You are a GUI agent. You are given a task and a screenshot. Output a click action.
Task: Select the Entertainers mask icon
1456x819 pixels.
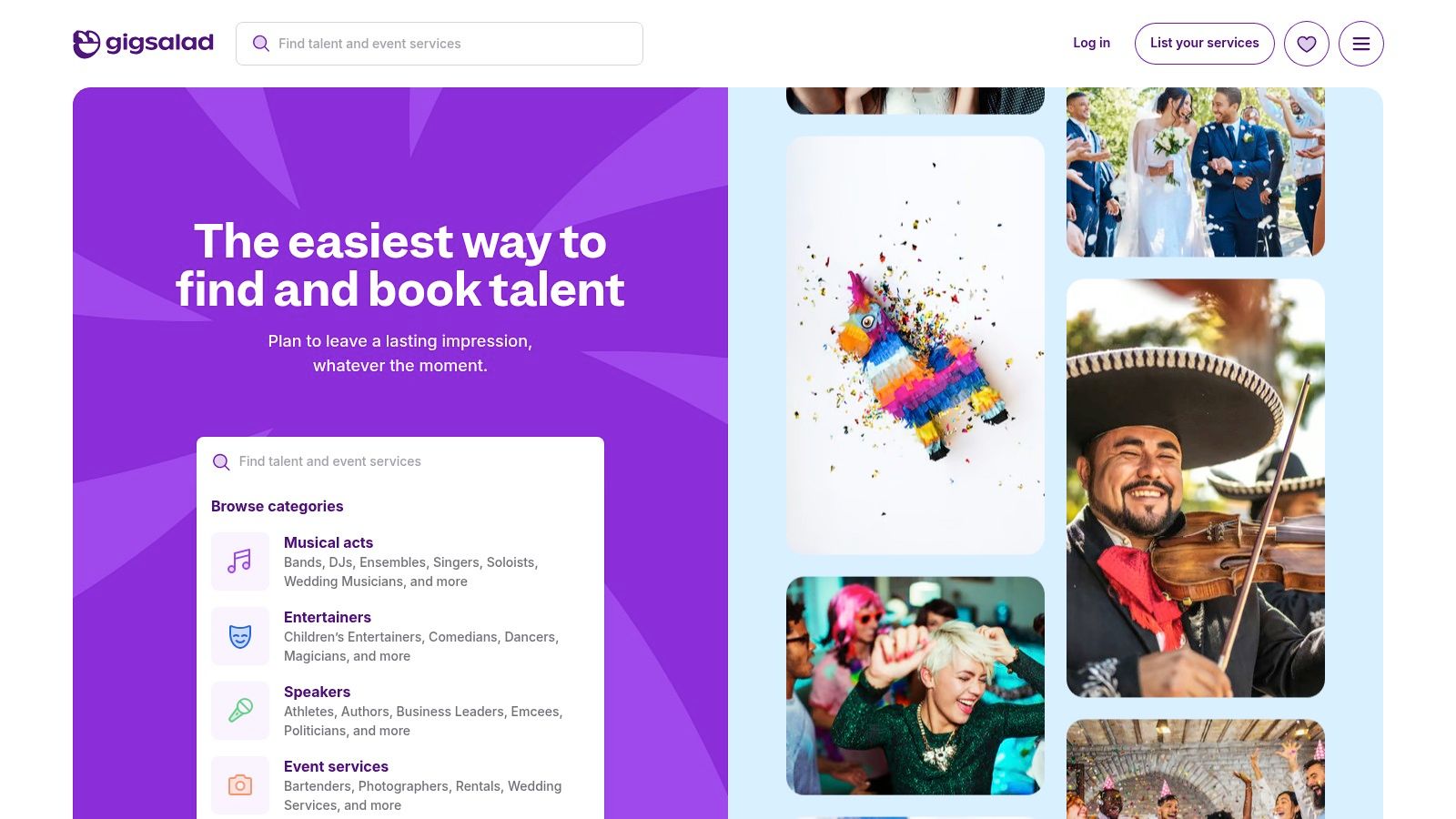click(240, 636)
